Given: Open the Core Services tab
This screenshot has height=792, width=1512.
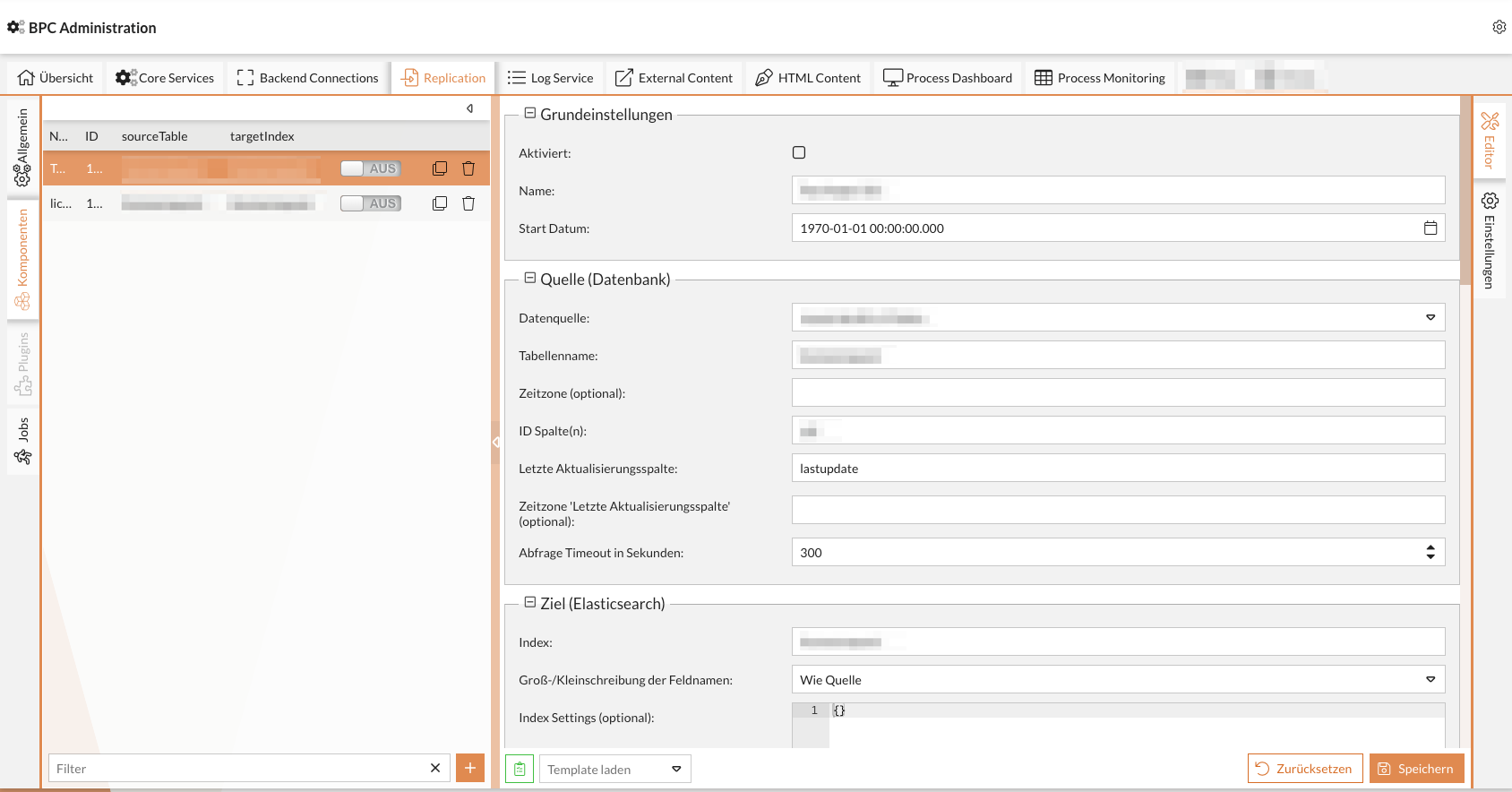Looking at the screenshot, I should pyautogui.click(x=165, y=78).
